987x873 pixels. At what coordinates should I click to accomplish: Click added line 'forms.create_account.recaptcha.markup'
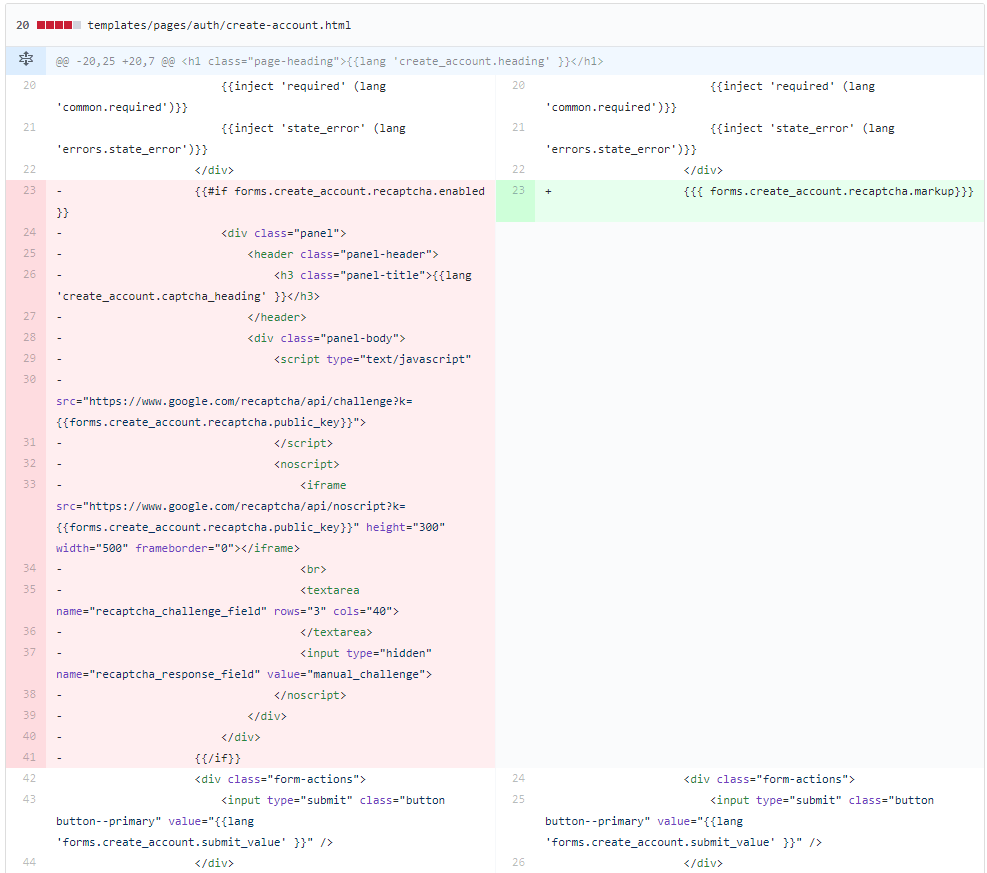click(828, 191)
